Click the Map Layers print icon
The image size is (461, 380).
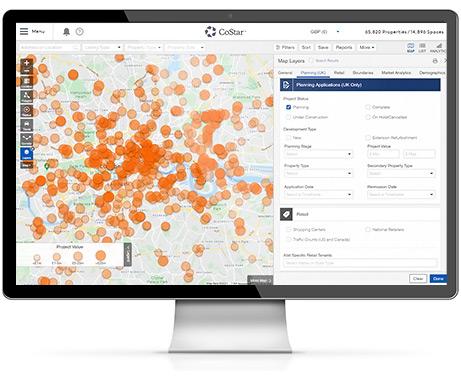pos(435,61)
